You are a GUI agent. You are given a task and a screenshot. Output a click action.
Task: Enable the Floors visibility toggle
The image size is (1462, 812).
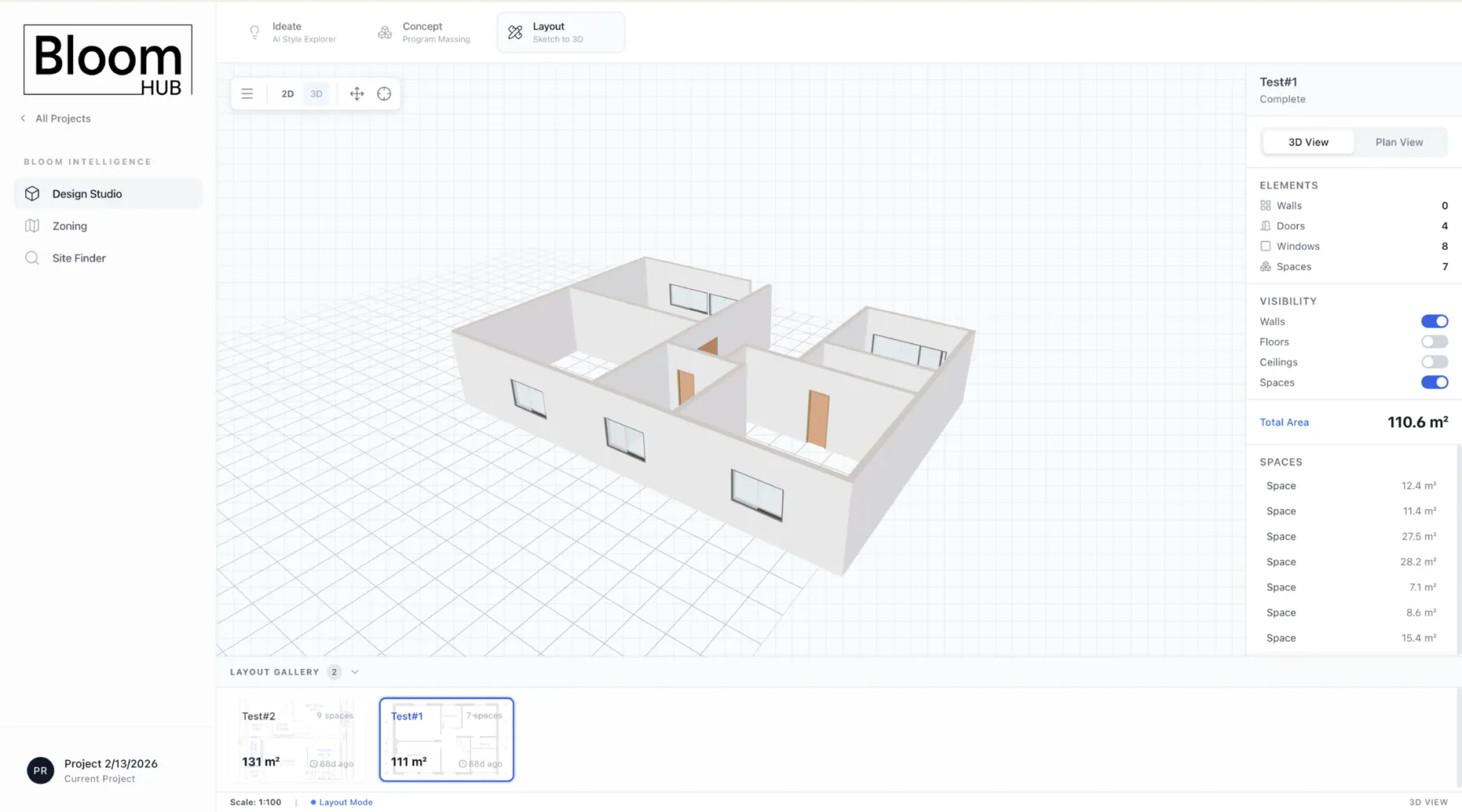1434,341
